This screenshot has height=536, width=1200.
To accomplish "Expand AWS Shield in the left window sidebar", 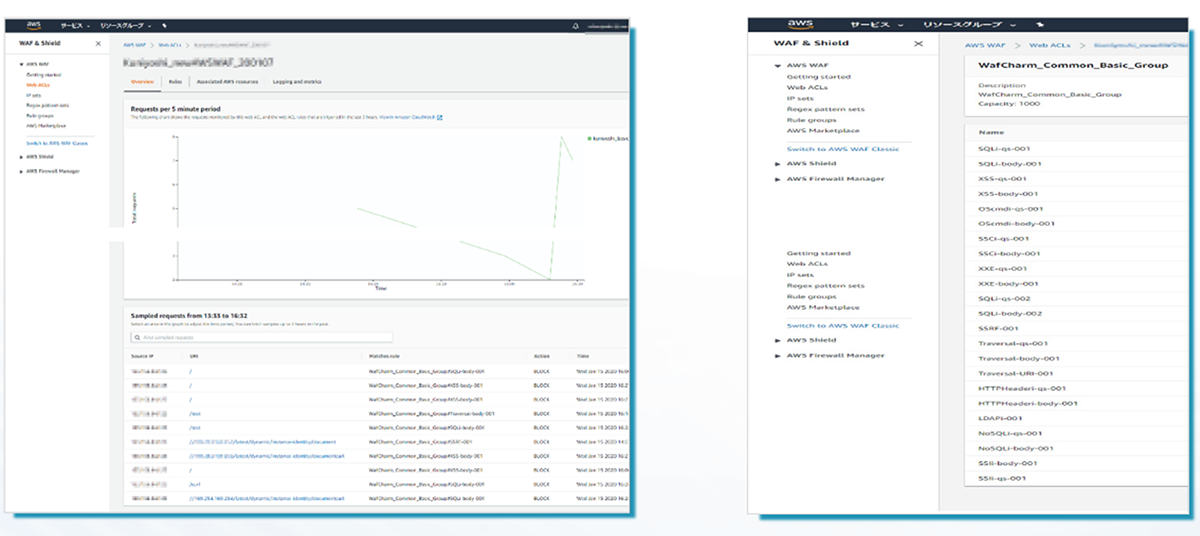I will tap(22, 157).
